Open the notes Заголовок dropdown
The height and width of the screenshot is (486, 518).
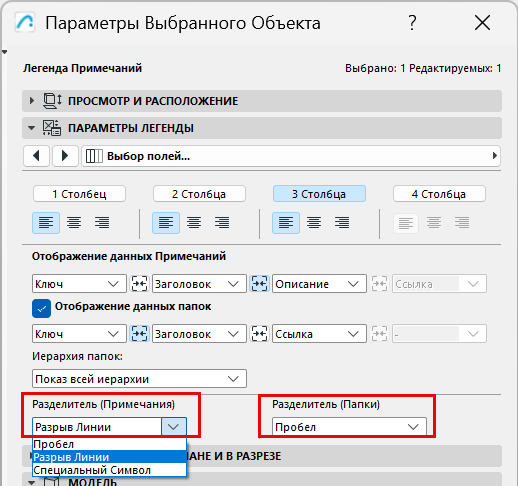(199, 284)
